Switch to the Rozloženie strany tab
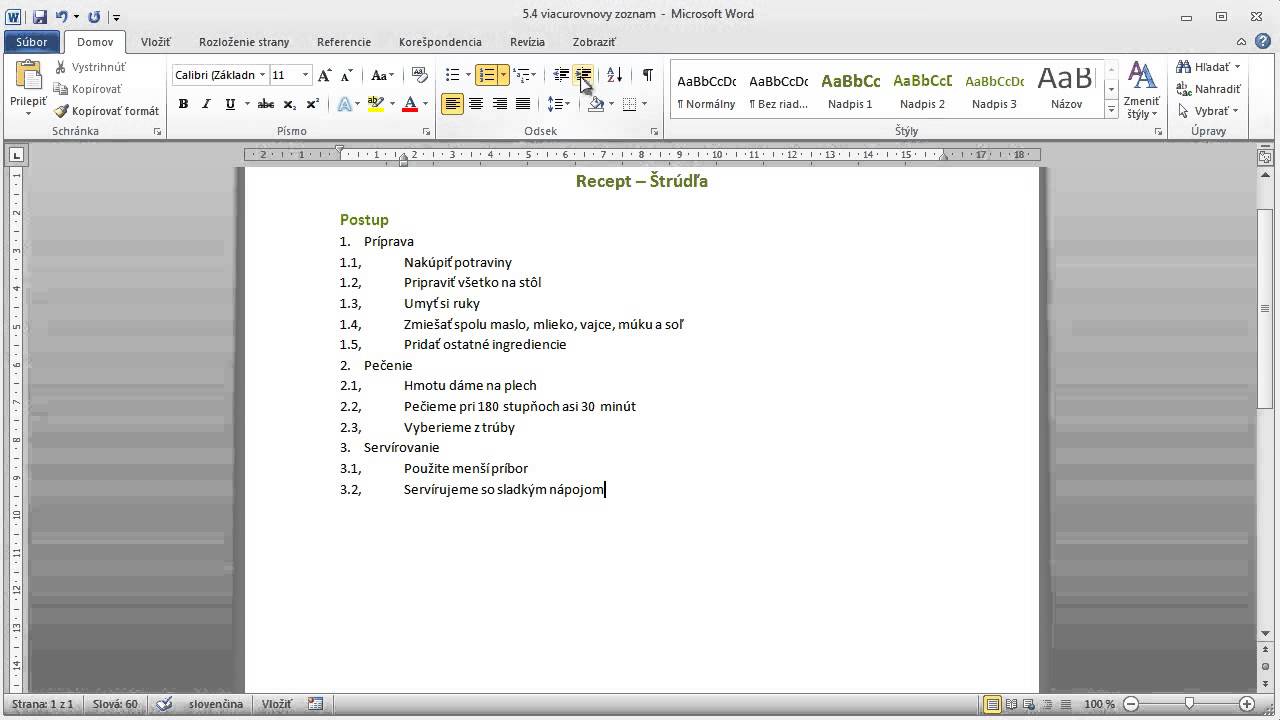 point(244,42)
